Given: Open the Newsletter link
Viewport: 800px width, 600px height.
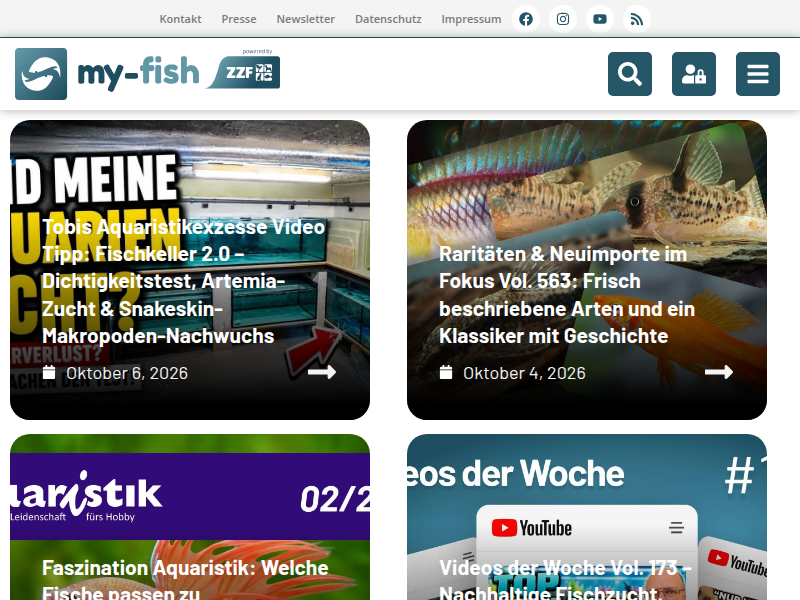Looking at the screenshot, I should 306,19.
